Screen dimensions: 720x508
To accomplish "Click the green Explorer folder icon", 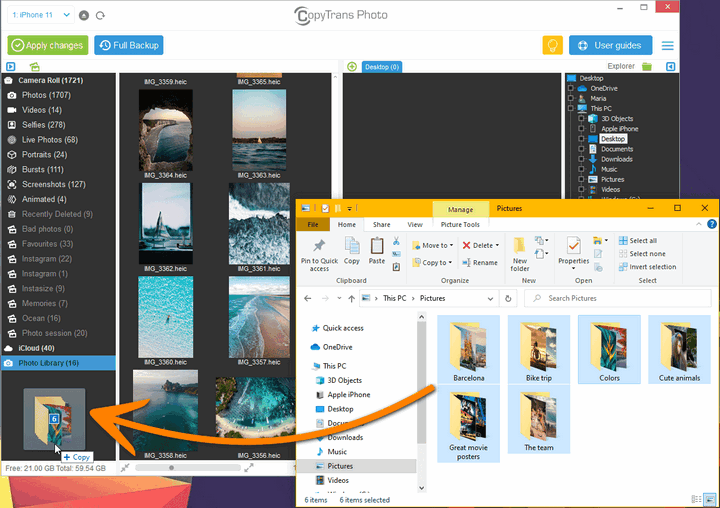I will pos(647,67).
